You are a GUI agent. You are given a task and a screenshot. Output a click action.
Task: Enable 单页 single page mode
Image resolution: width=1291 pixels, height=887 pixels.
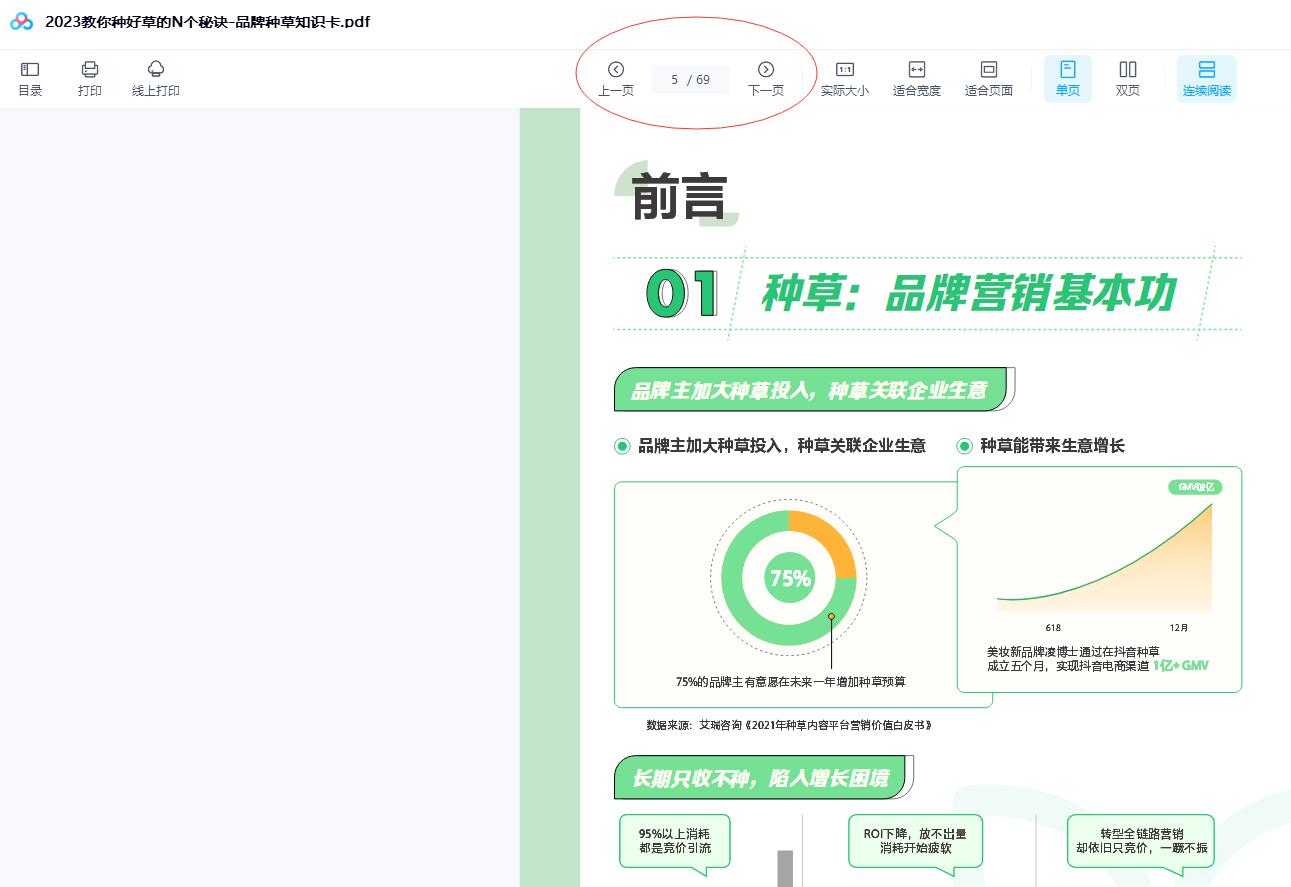tap(1068, 78)
